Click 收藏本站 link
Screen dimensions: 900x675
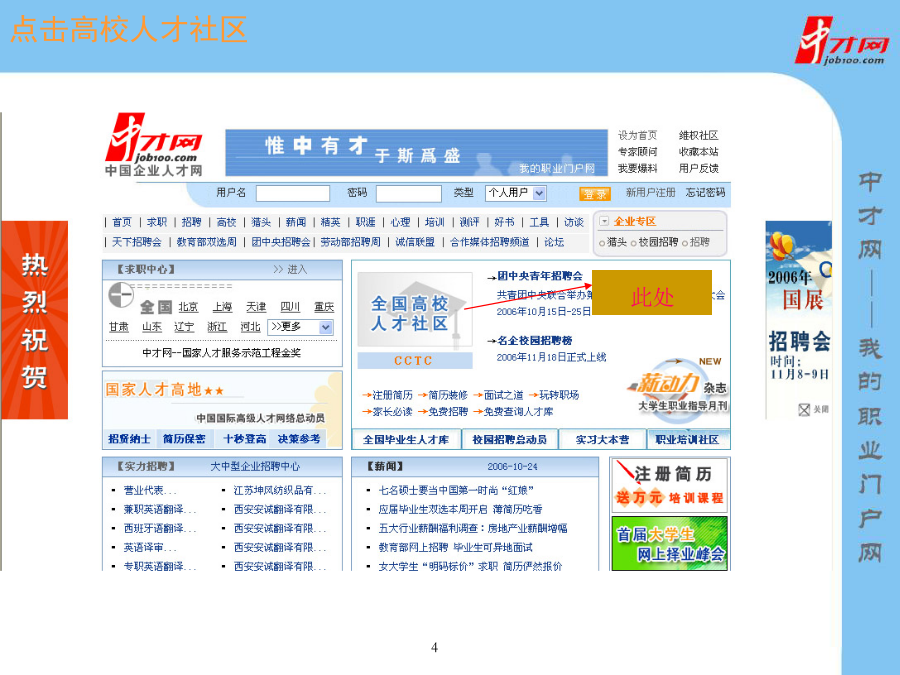(699, 152)
